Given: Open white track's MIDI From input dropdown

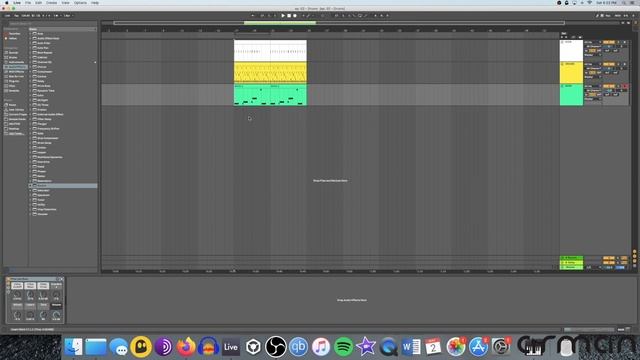Looking at the screenshot, I should coord(592,42).
